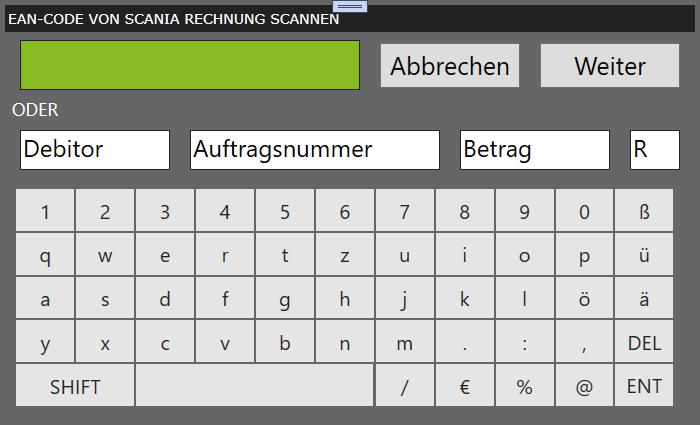This screenshot has width=700, height=425.
Task: Tap the slash key
Action: click(x=404, y=385)
